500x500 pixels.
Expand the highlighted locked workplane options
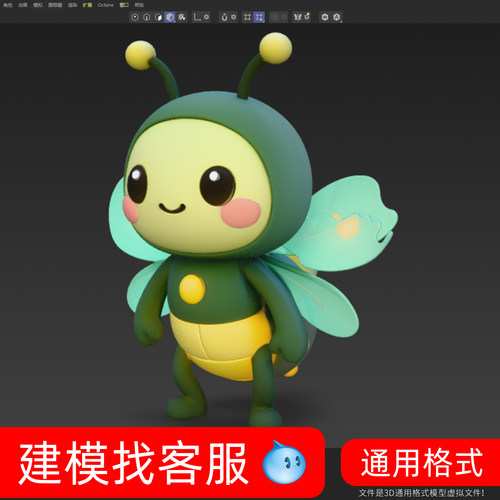259,17
